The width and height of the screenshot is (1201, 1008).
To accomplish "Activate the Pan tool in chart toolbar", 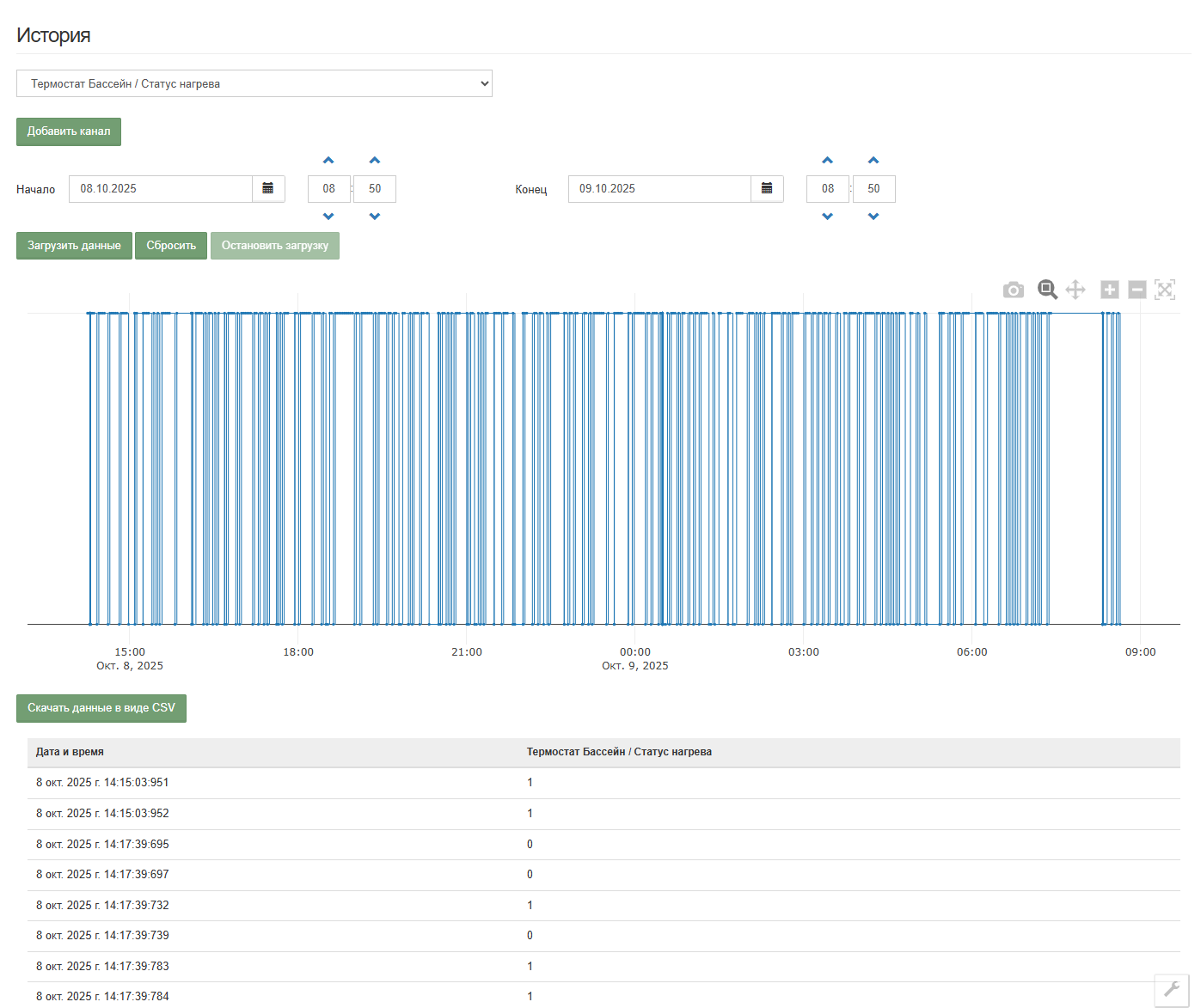I will pyautogui.click(x=1075, y=290).
